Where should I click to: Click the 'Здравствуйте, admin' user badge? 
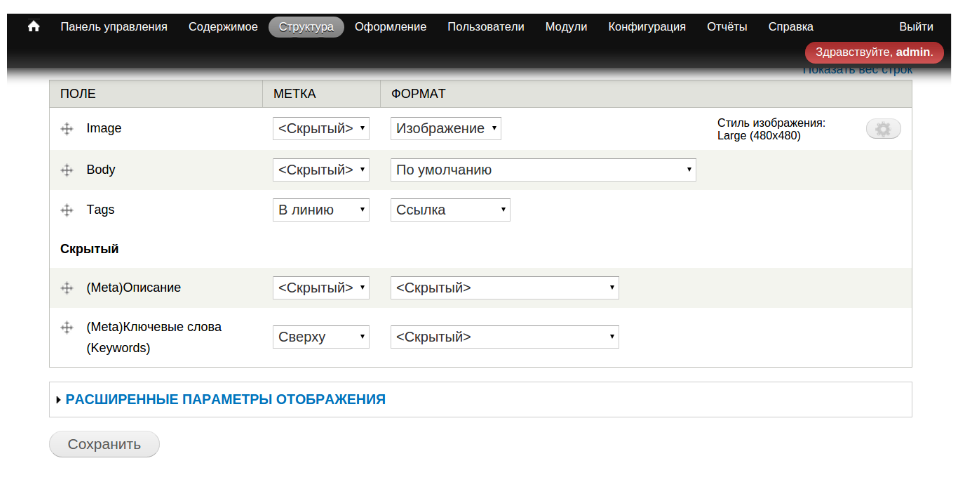click(873, 52)
